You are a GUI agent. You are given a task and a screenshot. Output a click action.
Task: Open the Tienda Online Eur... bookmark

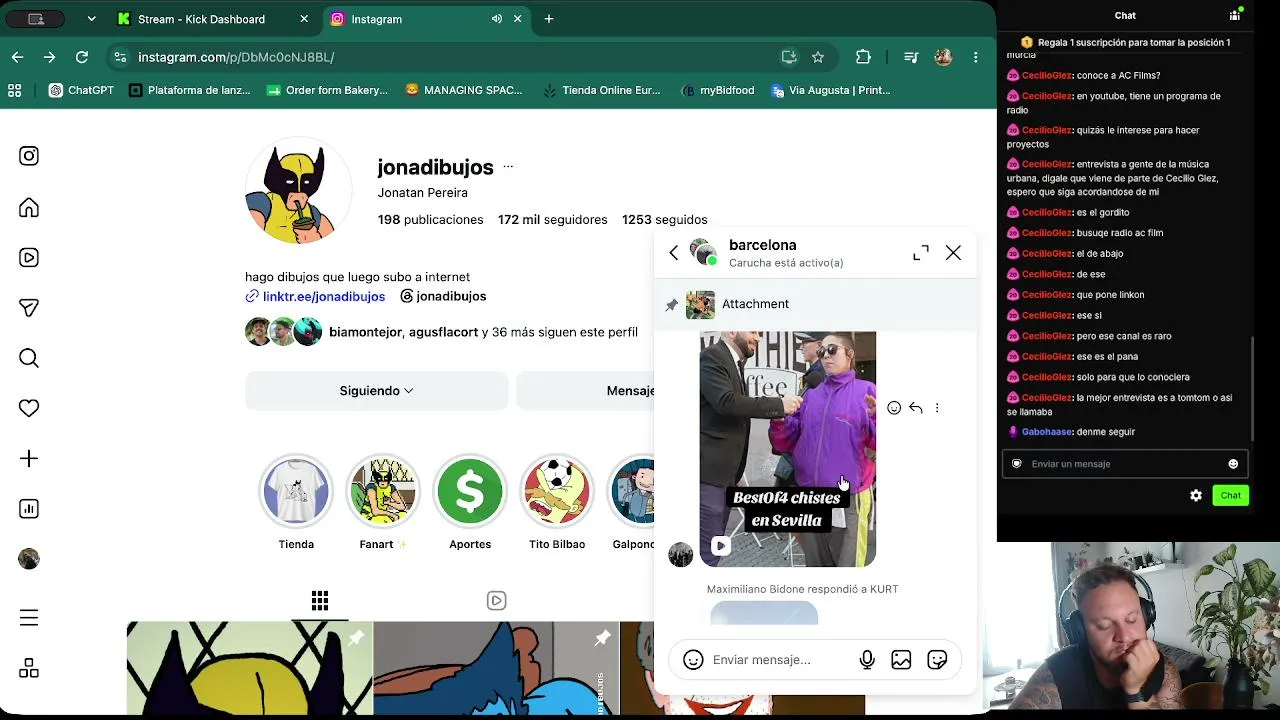click(x=601, y=90)
